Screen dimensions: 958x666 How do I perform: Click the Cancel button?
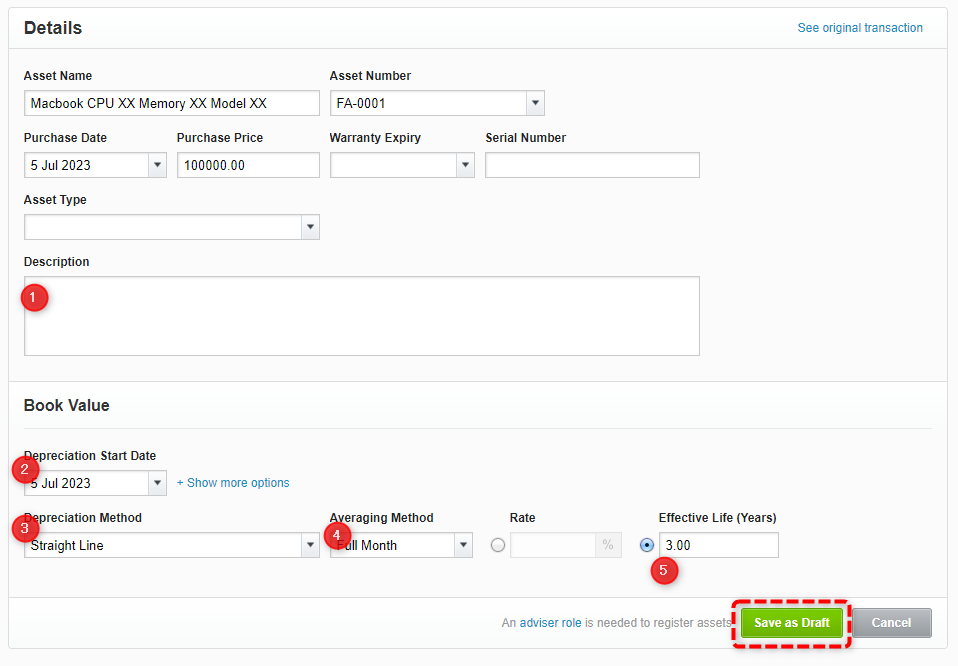click(891, 623)
